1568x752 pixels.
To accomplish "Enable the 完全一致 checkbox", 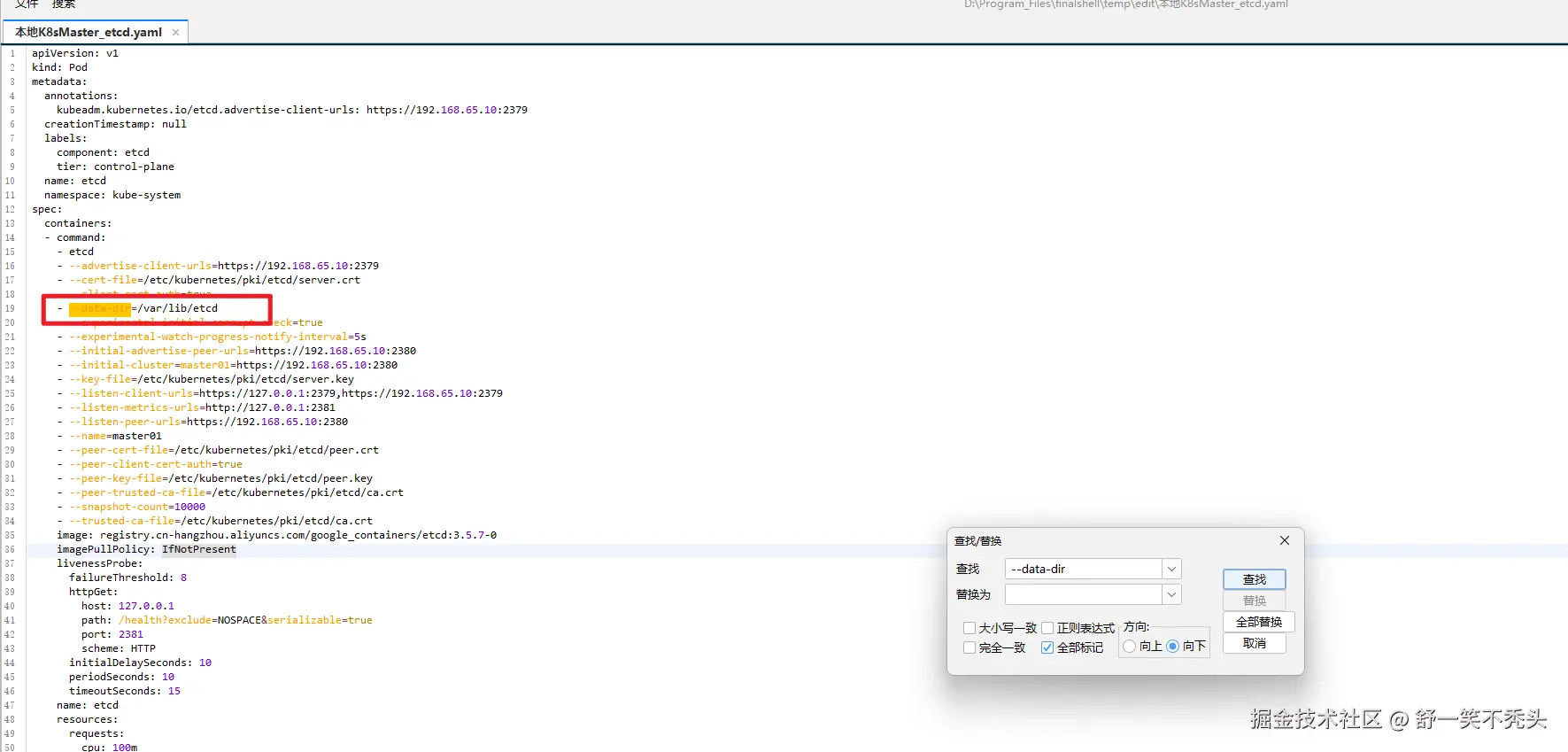I will pyautogui.click(x=969, y=647).
